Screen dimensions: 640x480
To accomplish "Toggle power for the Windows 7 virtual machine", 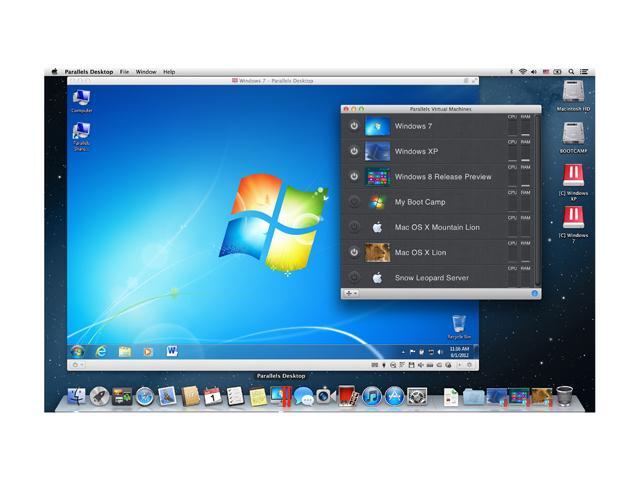I will click(354, 126).
